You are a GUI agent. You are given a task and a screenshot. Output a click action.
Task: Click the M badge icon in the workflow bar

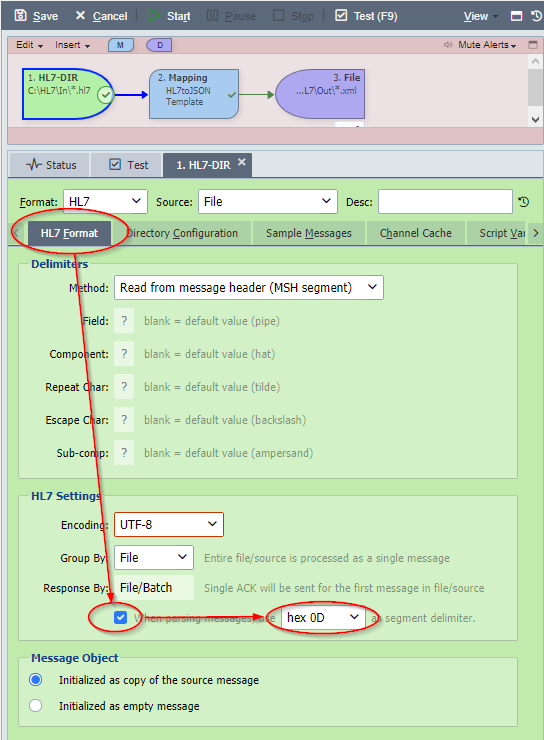click(121, 45)
